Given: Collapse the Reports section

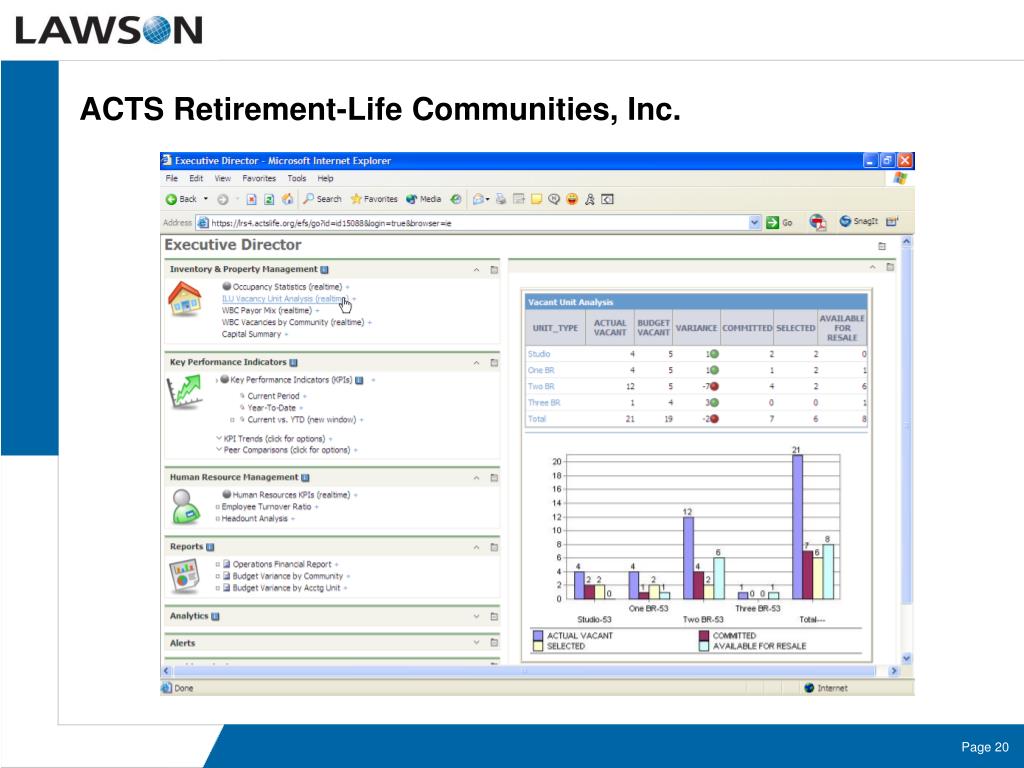Looking at the screenshot, I should [x=476, y=547].
